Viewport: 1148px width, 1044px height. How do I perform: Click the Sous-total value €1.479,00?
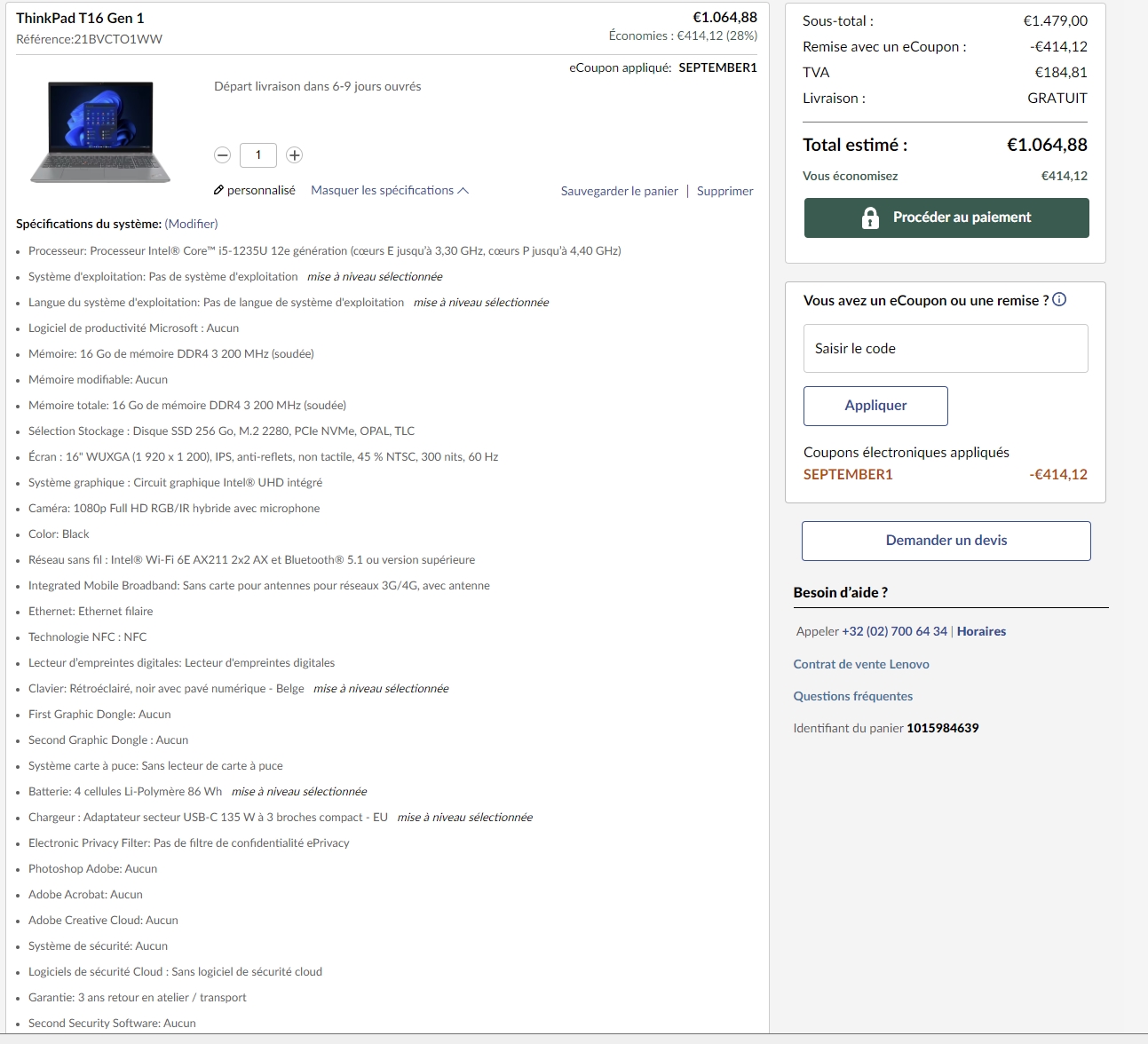click(x=1056, y=20)
